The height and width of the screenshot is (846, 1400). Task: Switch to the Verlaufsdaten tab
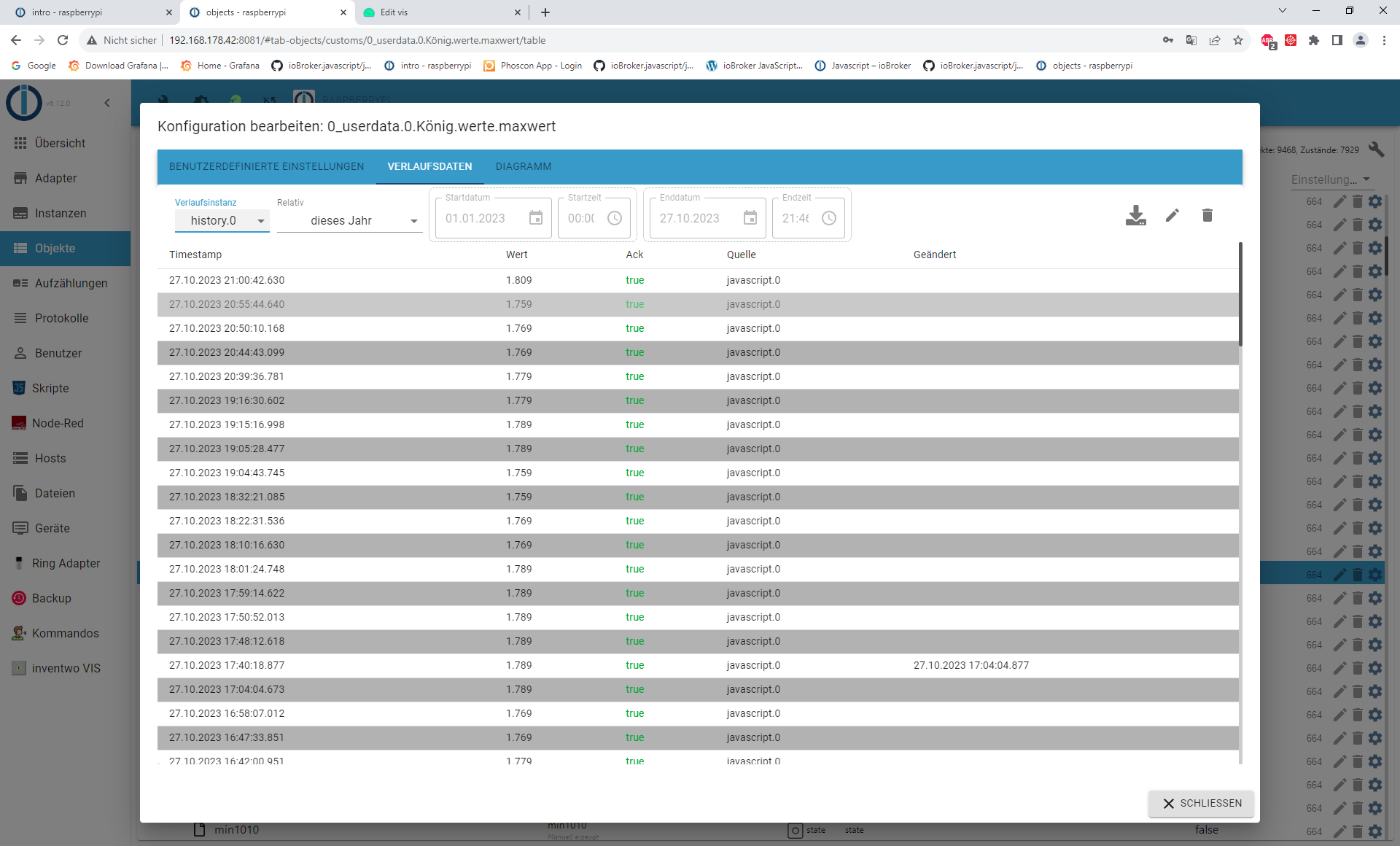click(x=429, y=166)
